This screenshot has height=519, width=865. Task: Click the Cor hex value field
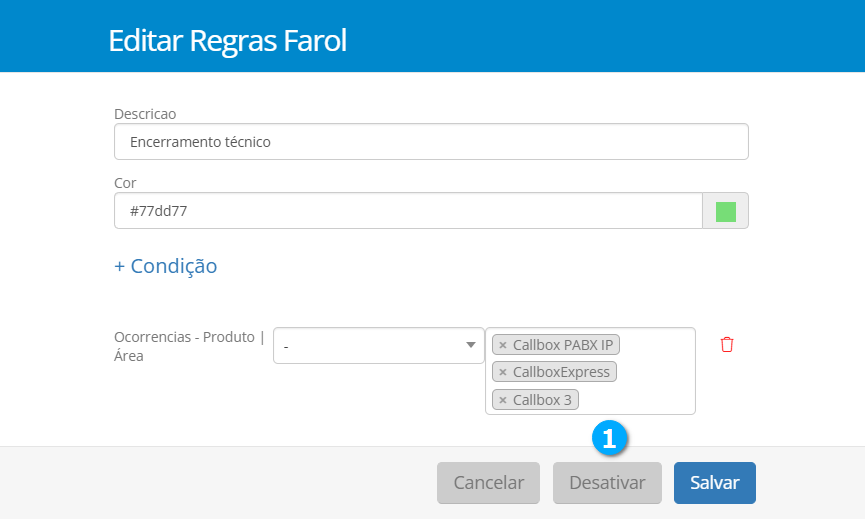click(x=408, y=211)
